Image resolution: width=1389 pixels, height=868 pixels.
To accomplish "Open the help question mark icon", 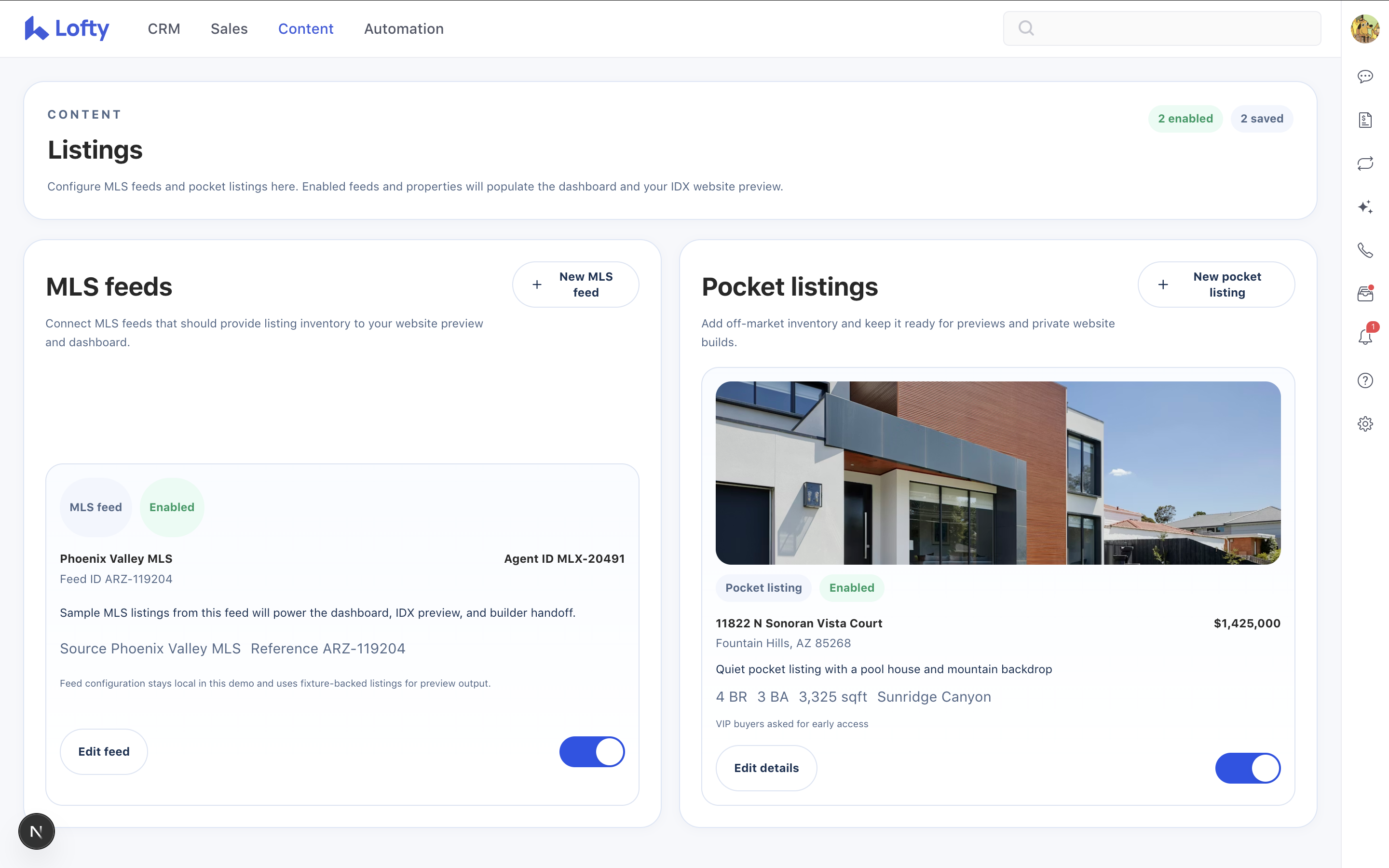I will [x=1365, y=380].
